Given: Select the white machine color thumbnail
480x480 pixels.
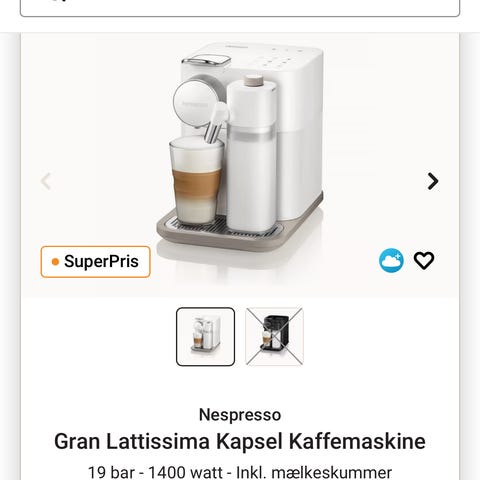Looking at the screenshot, I should (x=205, y=337).
